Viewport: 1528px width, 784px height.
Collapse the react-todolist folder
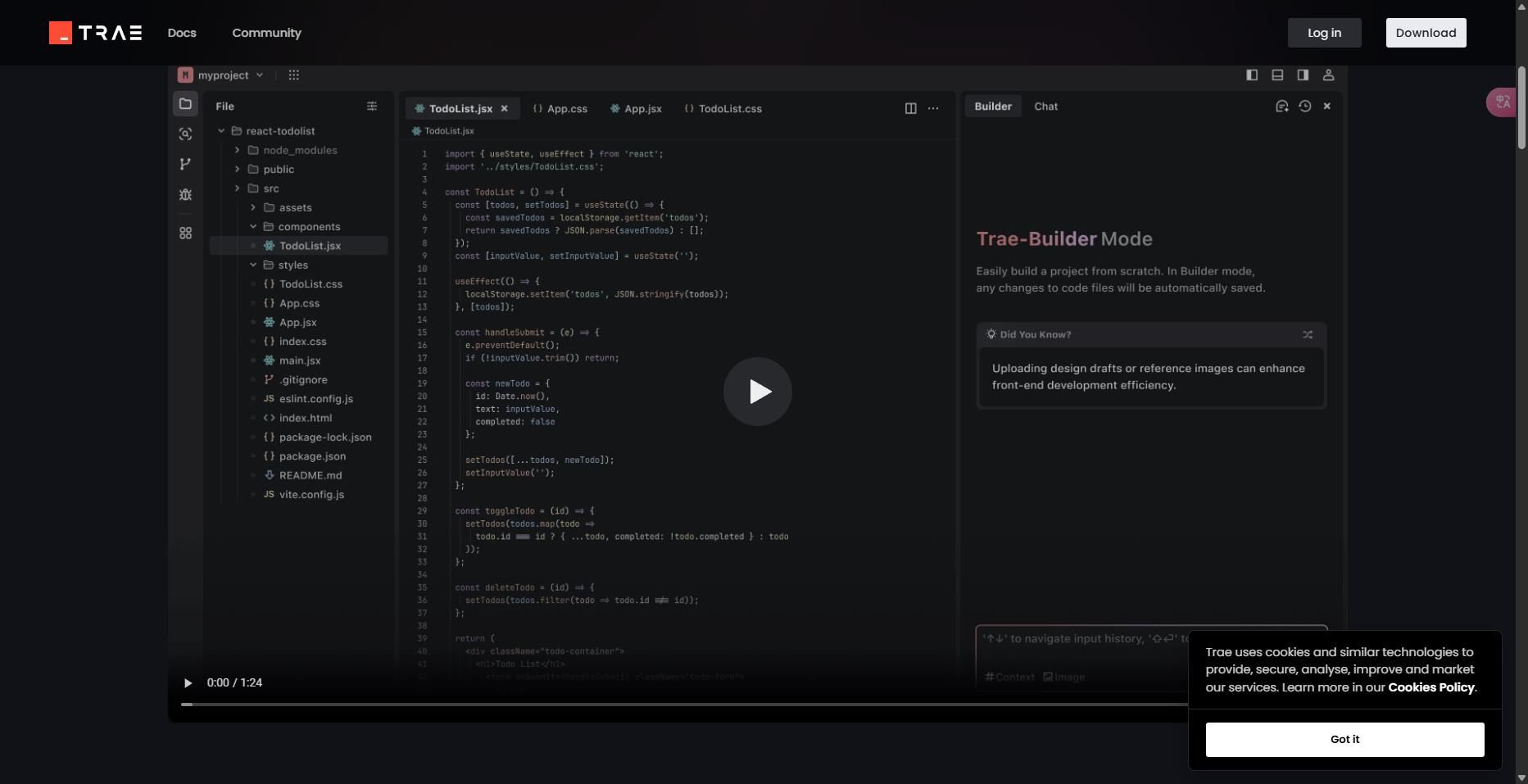(x=221, y=131)
